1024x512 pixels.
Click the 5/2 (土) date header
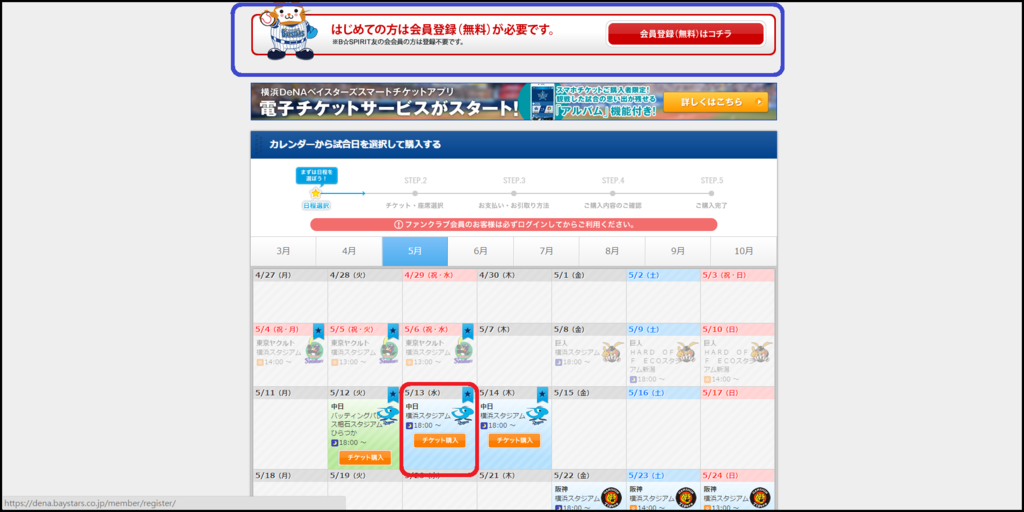[663, 275]
